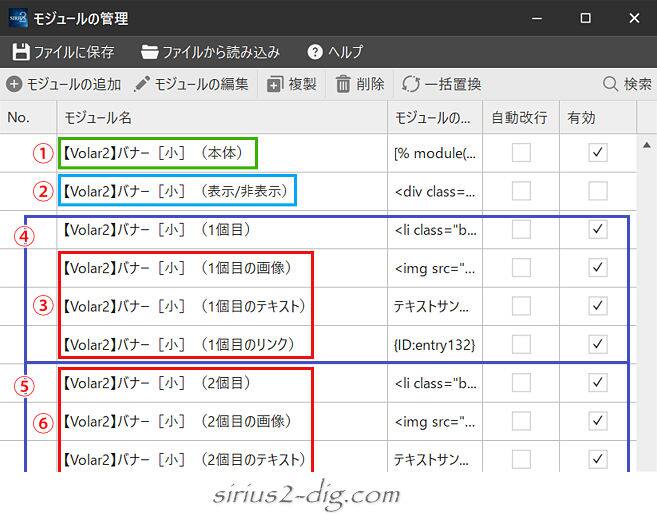
Task: Enable 自動改行 for （表示/非表示） row
Action: [x=521, y=191]
